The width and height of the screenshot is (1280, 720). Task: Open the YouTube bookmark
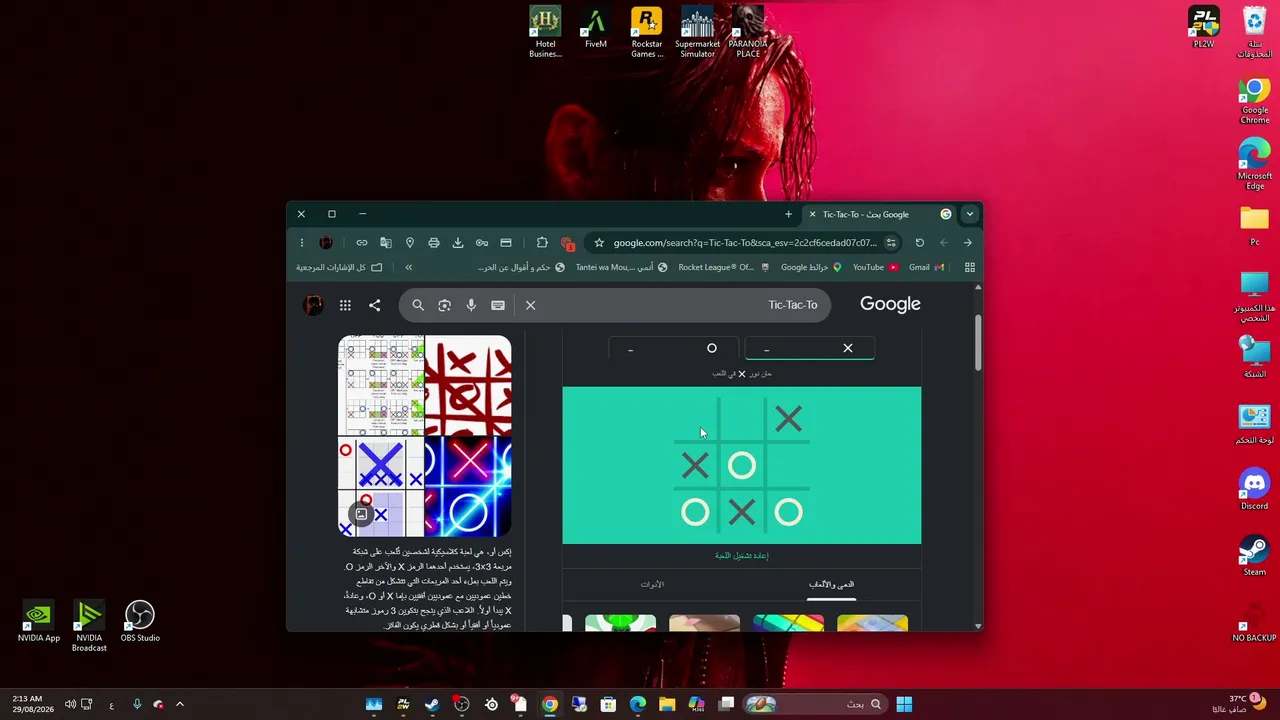pyautogui.click(x=874, y=267)
